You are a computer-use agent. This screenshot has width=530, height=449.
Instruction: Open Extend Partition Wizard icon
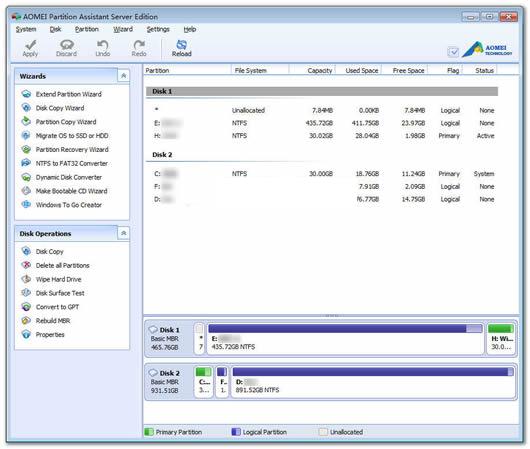(26, 94)
